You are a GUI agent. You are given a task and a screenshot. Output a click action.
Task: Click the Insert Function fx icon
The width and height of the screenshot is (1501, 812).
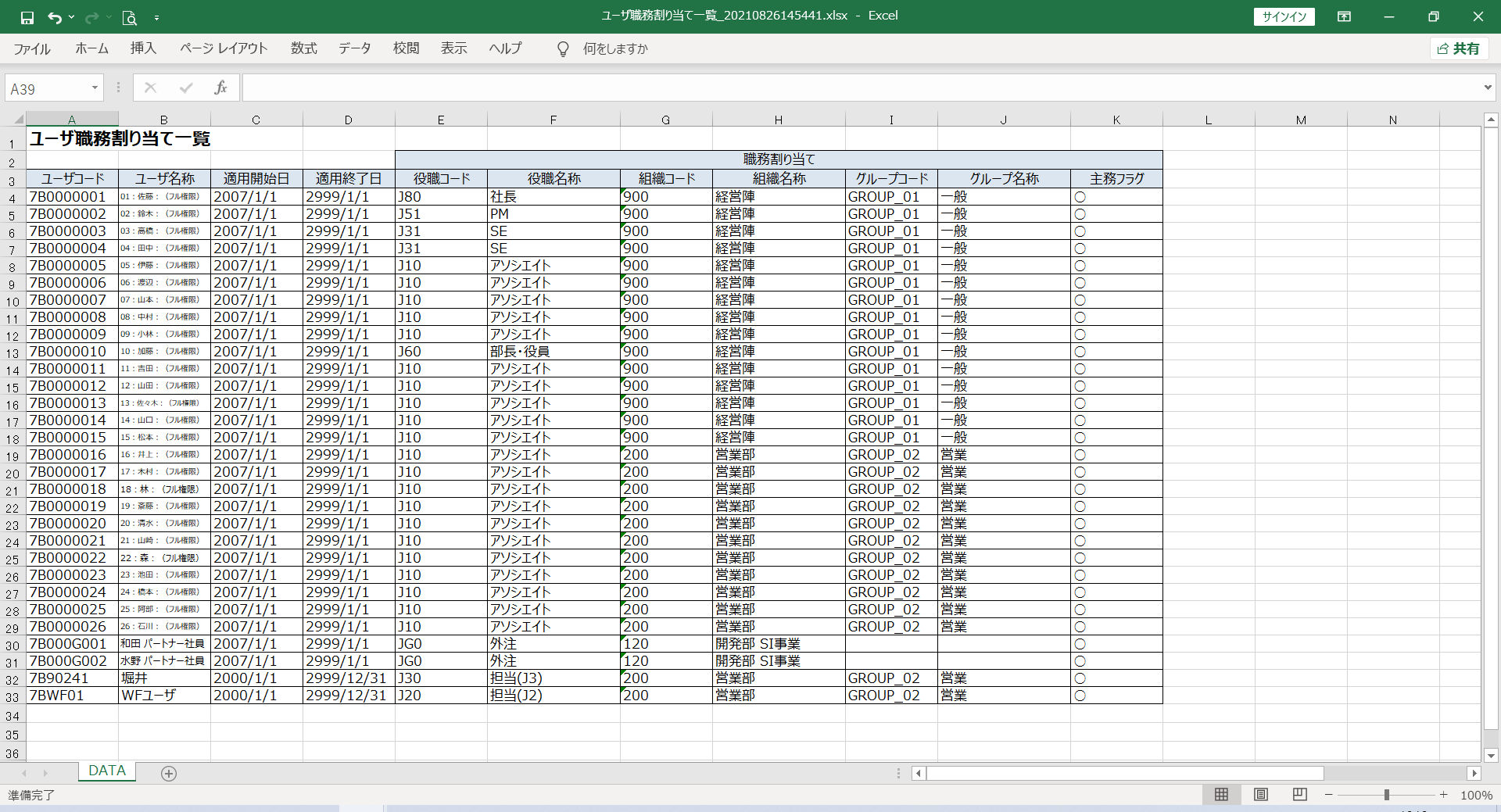click(220, 88)
